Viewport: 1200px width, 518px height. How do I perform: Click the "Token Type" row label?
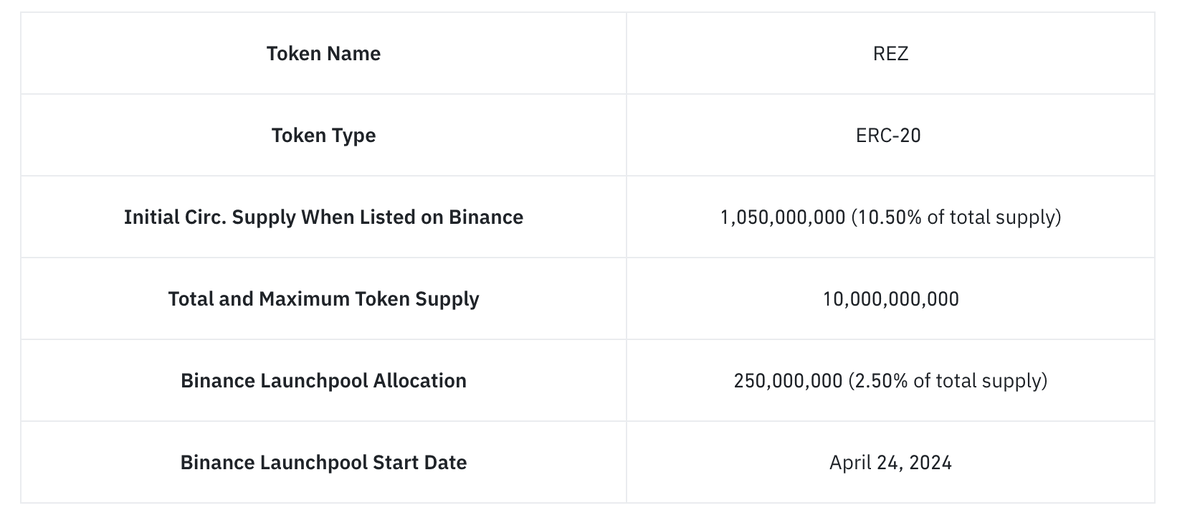323,135
